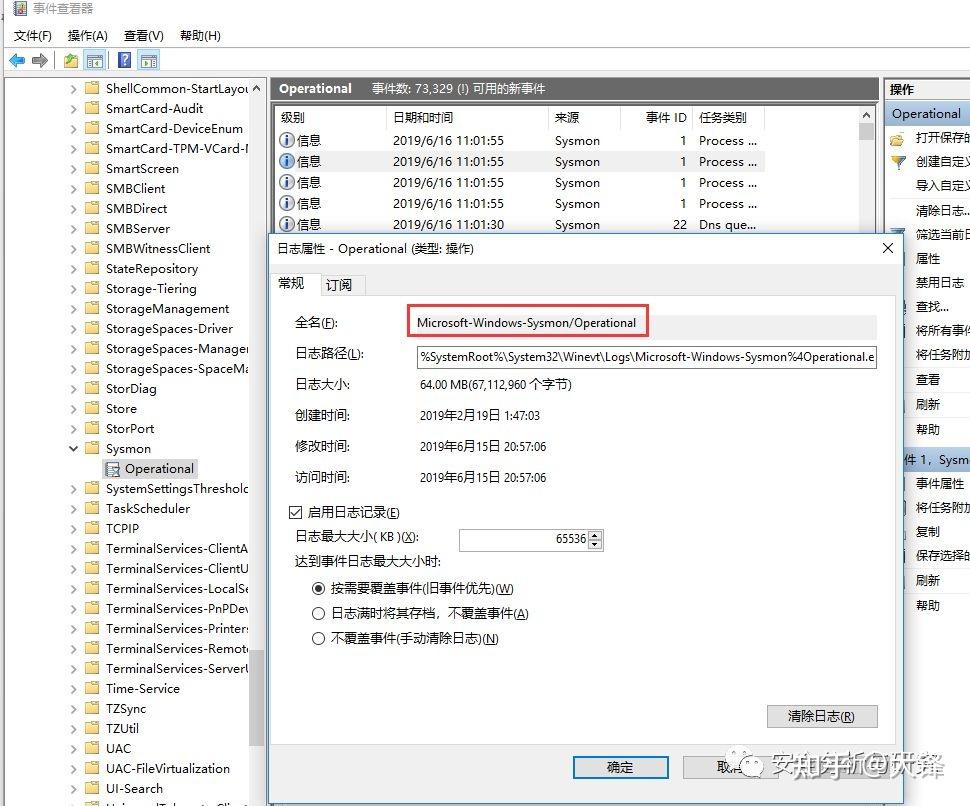Click the 清除日志(R) button
Screen dimensions: 970x806
[x=822, y=716]
